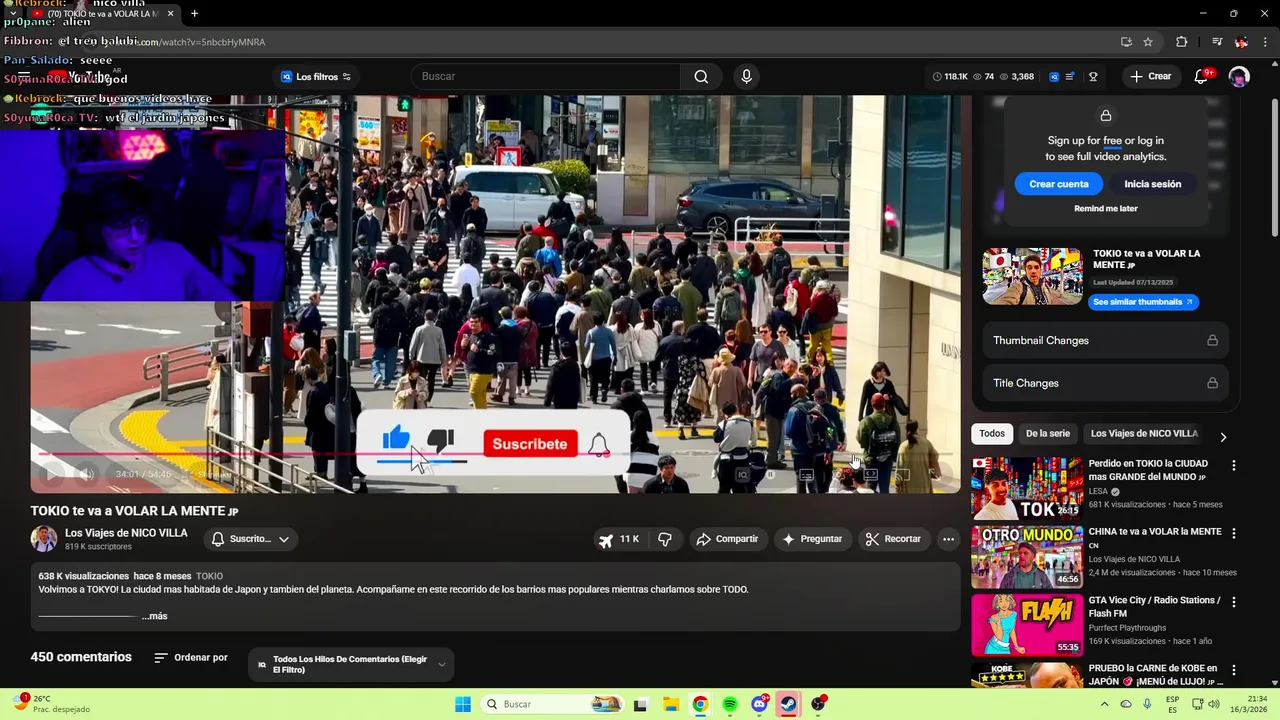Open channel avatar of Los Viajes de NICO VILLA
This screenshot has height=720, width=1280.
[43, 539]
